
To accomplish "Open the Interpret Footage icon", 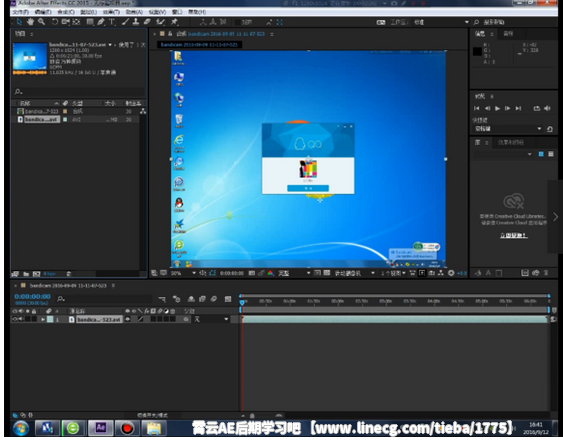I will (x=15, y=274).
